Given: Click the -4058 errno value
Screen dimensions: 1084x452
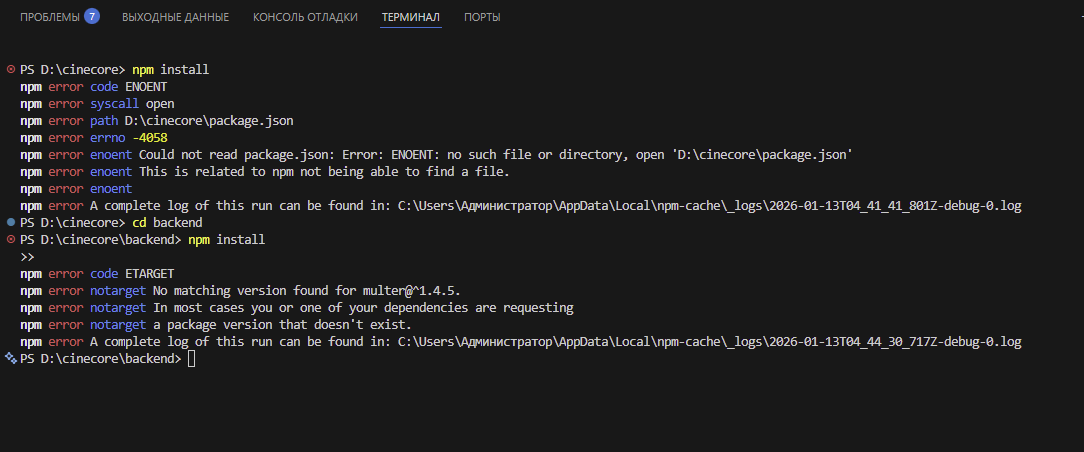Looking at the screenshot, I should tap(150, 138).
